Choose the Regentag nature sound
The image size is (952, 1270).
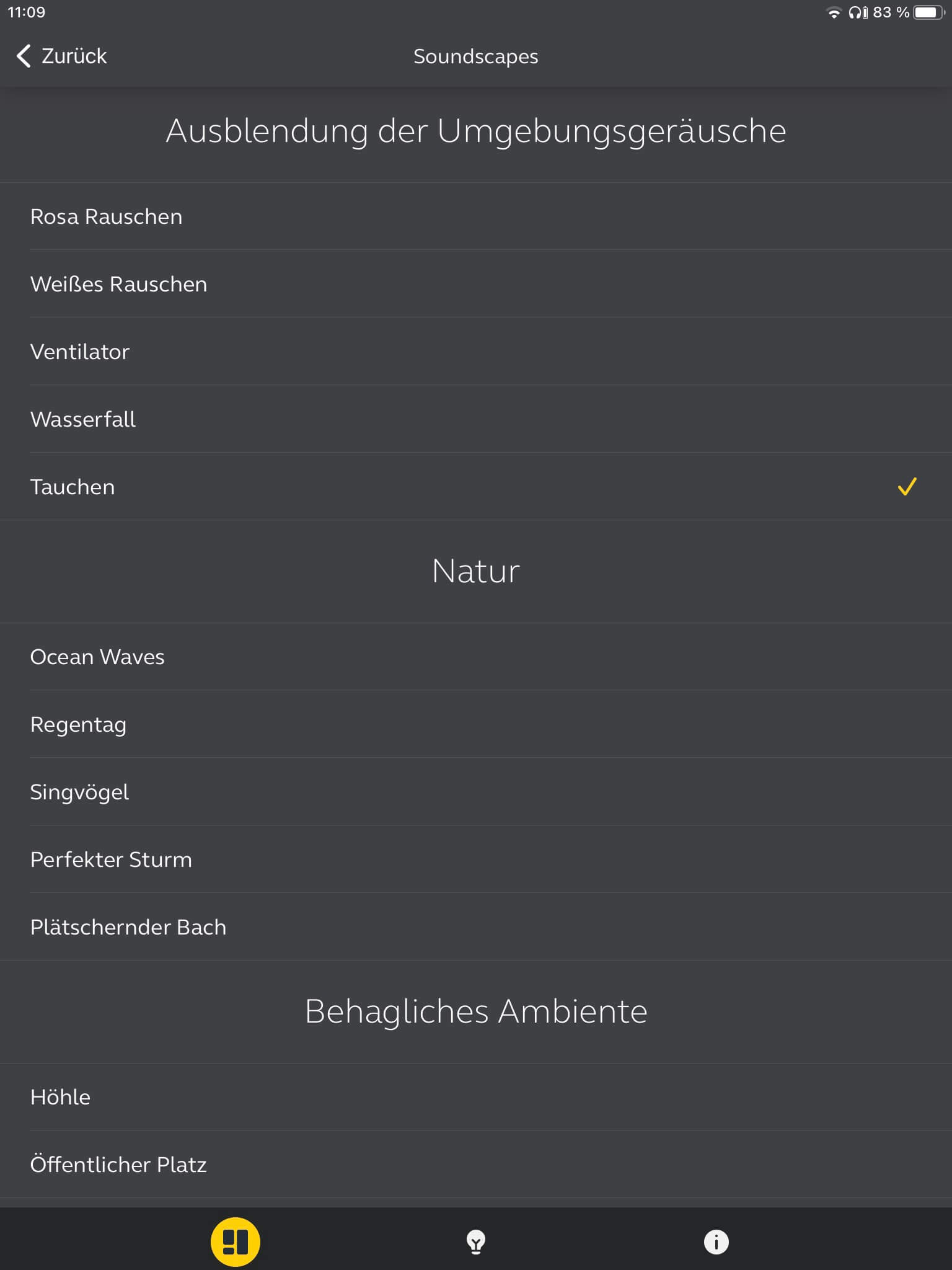coord(78,724)
